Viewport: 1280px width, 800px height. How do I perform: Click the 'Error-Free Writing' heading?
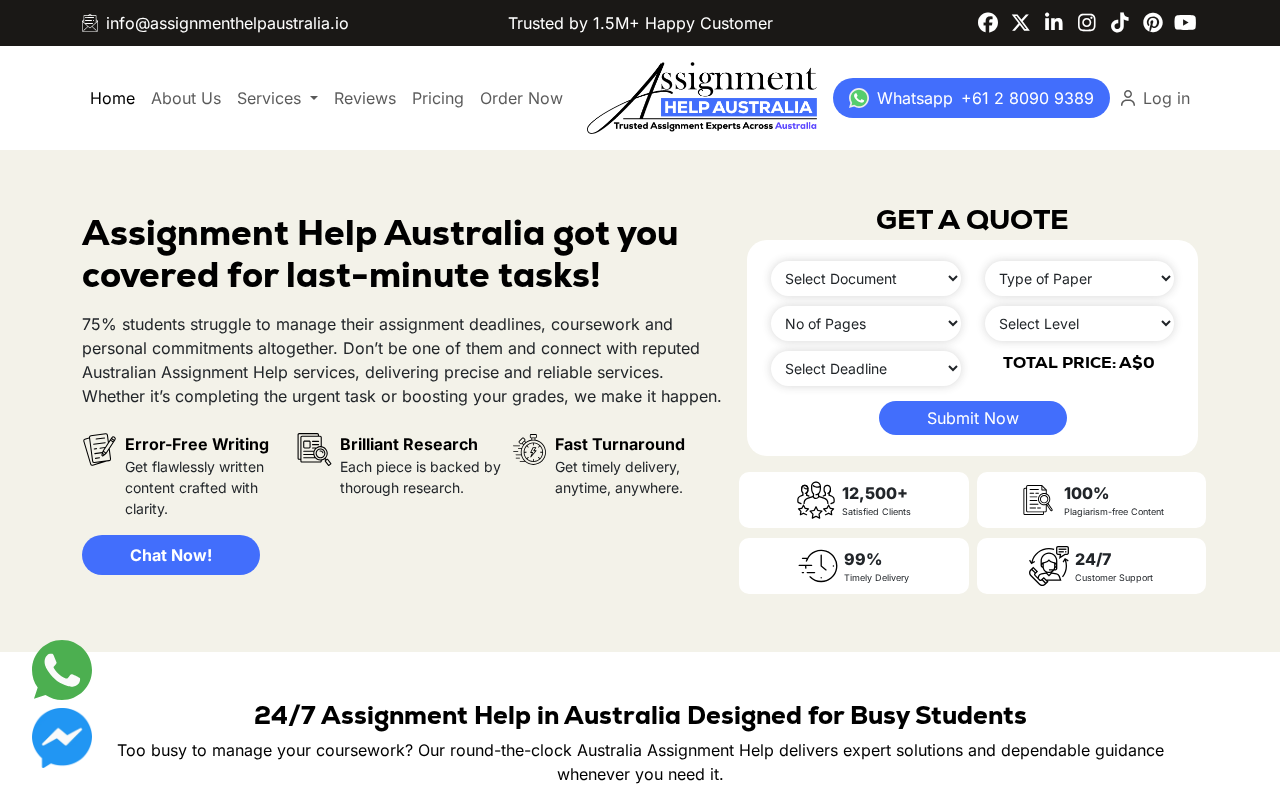pyautogui.click(x=197, y=444)
